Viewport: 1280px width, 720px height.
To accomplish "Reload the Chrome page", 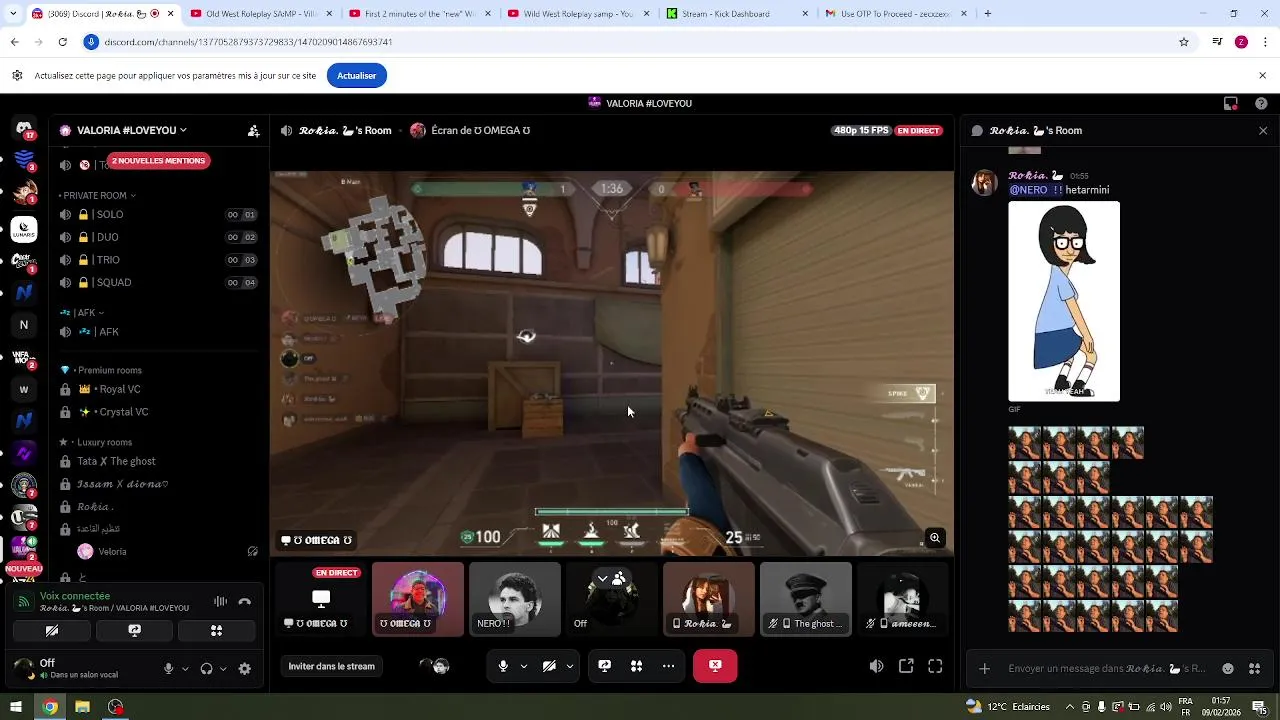I will click(62, 42).
